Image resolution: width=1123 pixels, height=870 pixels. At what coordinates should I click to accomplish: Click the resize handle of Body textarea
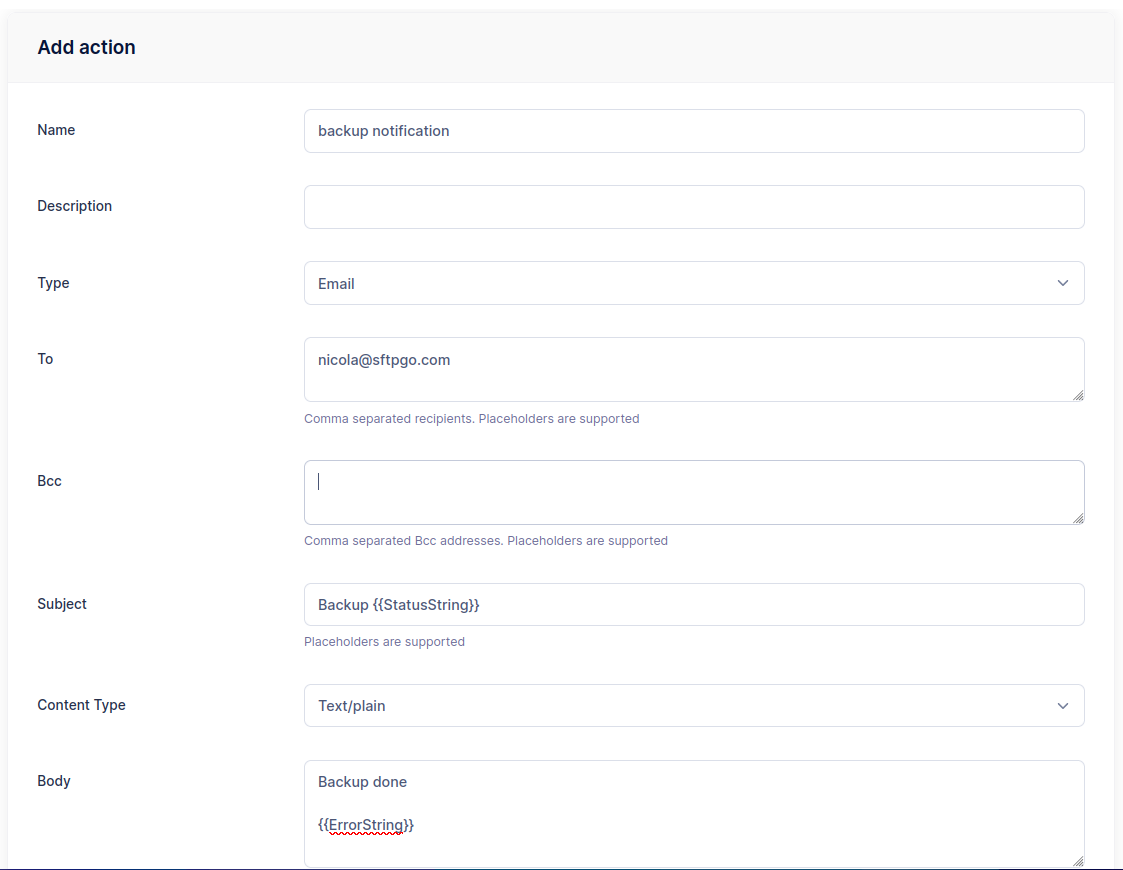click(1077, 860)
